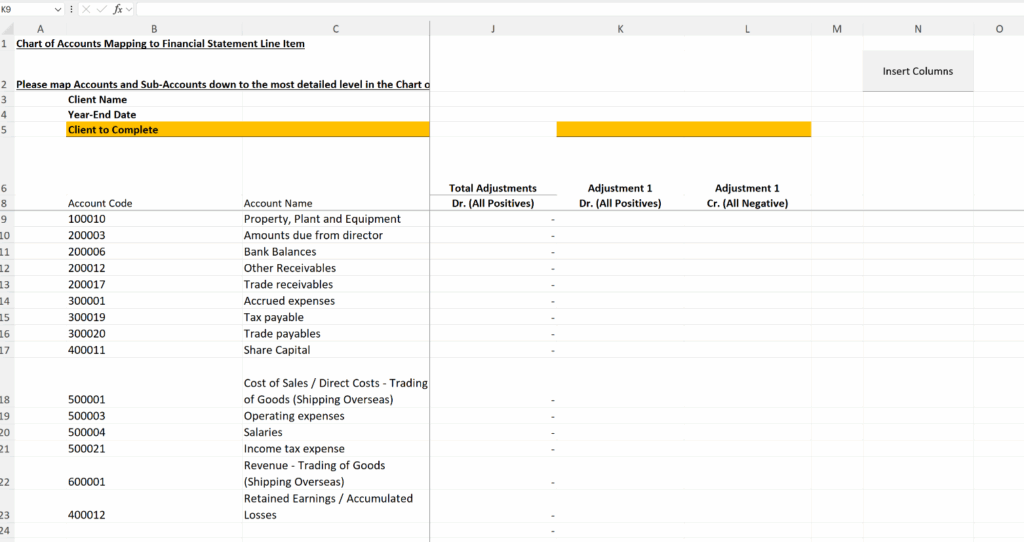Select account code 200006 cell
Viewport: 1024px width, 542px height.
click(87, 252)
